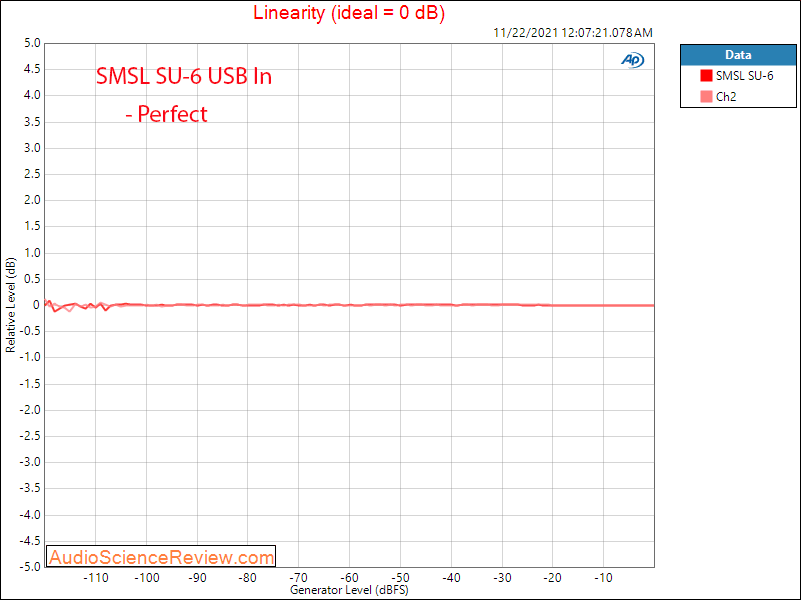Click the Data legend header
The image size is (801, 600).
(x=738, y=55)
